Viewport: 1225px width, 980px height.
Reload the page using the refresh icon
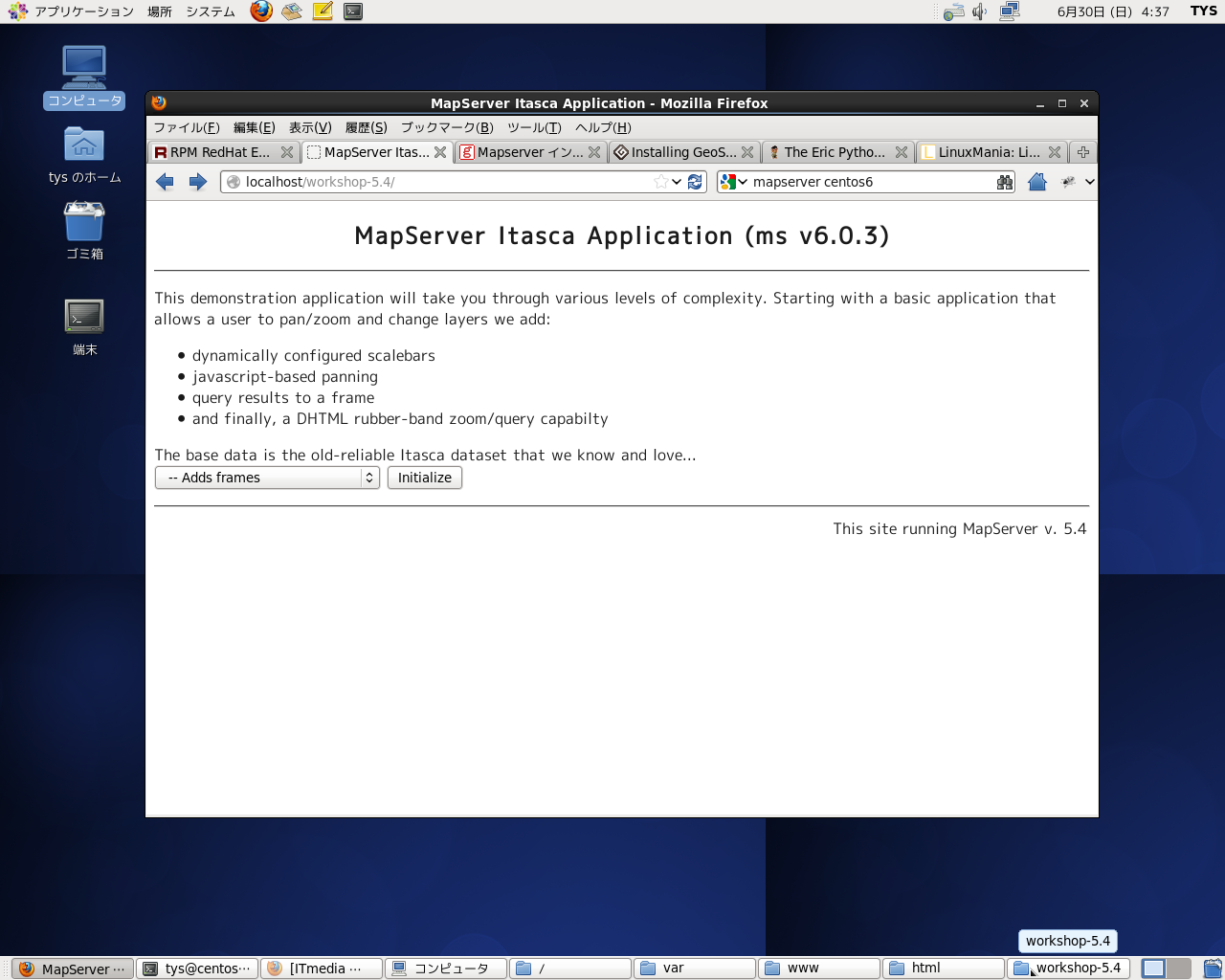coord(696,182)
